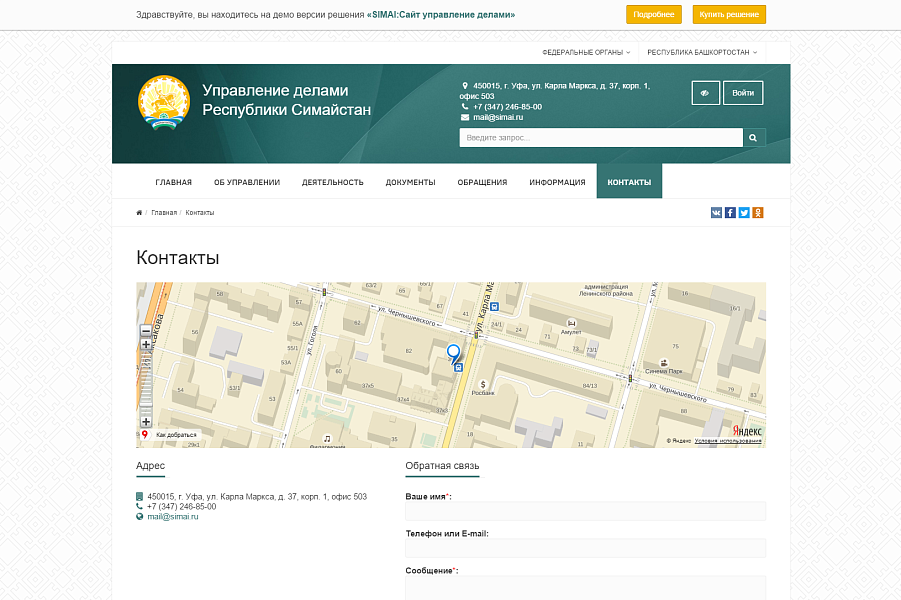Image resolution: width=901 pixels, height=600 pixels.
Task: Expand the Республика Башкортостан dropdown
Action: 701,52
